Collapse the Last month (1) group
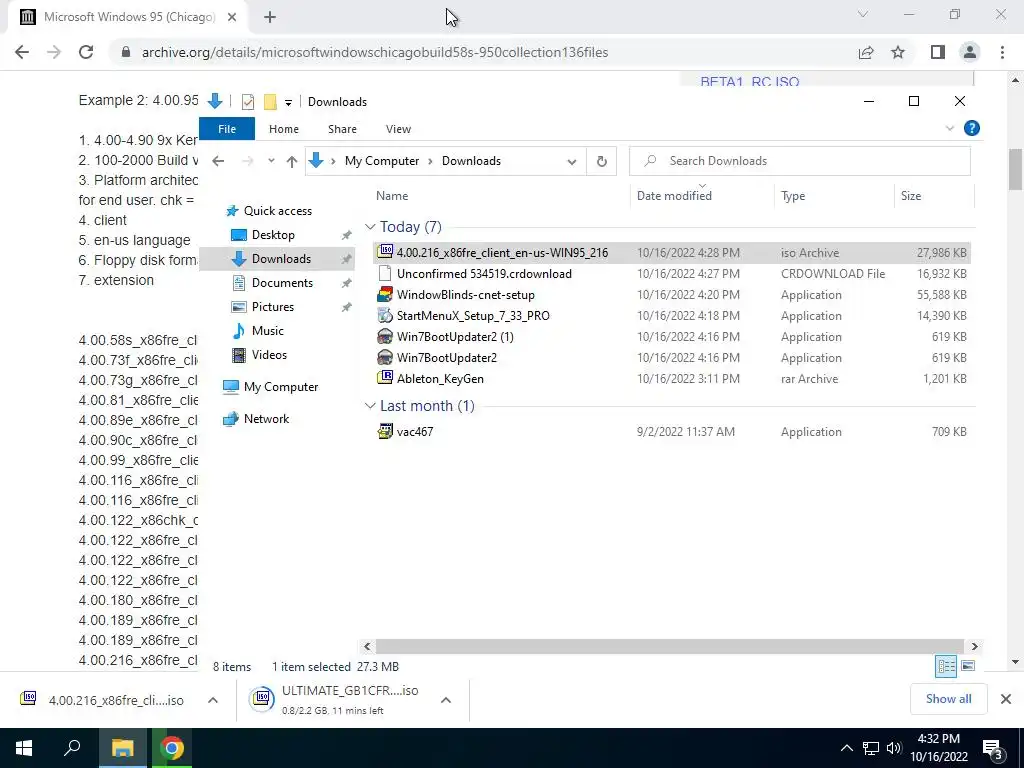The width and height of the screenshot is (1024, 768). tap(370, 406)
